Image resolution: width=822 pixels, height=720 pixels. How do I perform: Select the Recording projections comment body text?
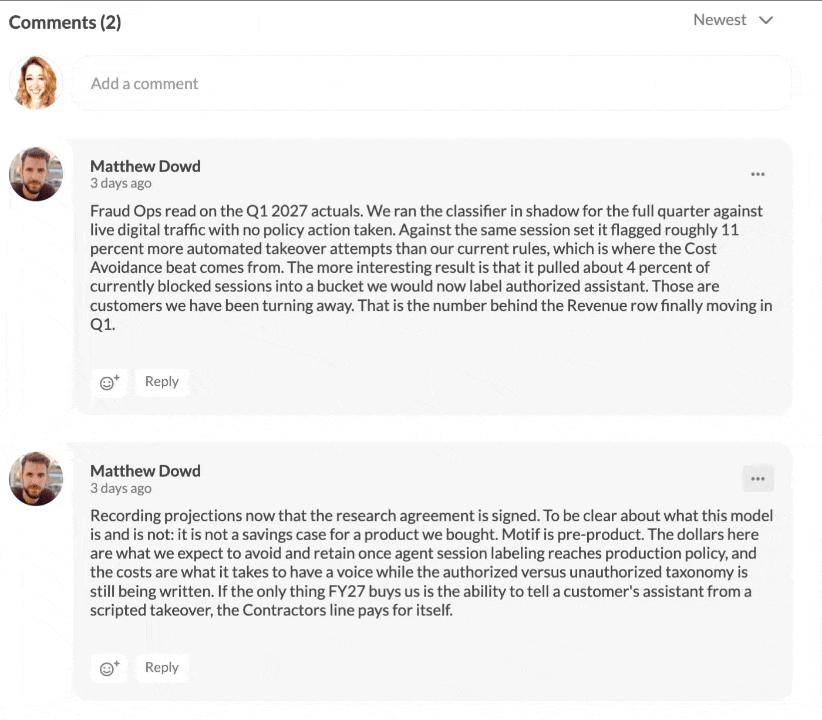coord(431,563)
